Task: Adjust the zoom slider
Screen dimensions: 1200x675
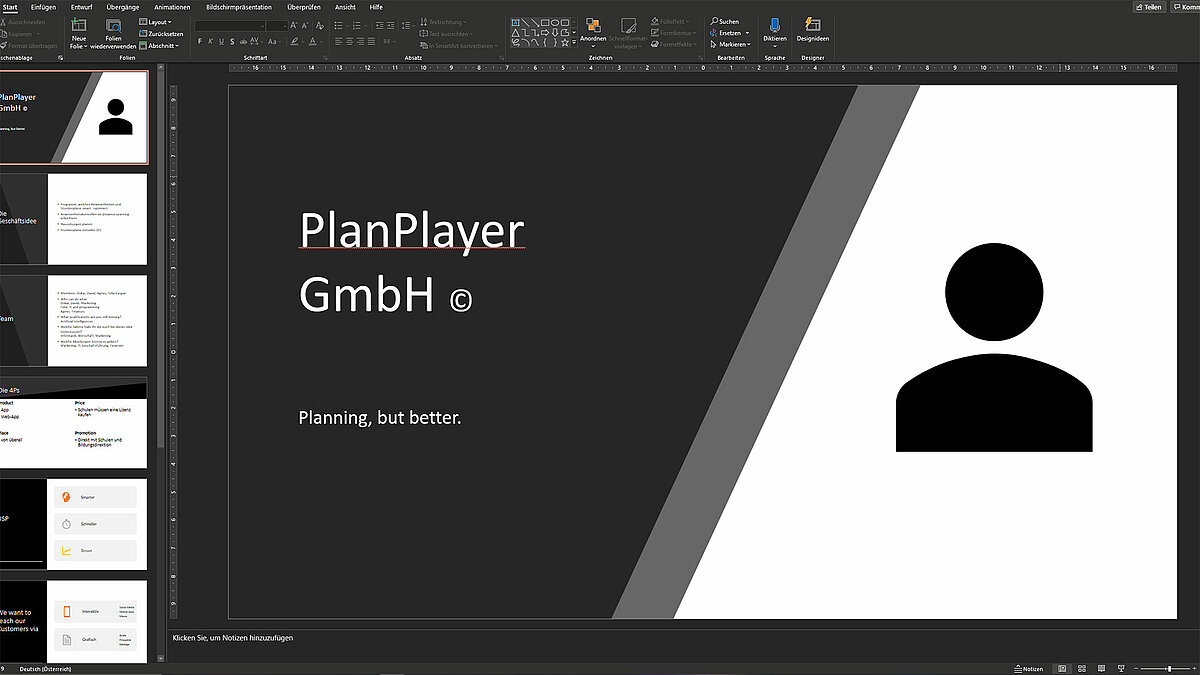Action: point(1169,668)
